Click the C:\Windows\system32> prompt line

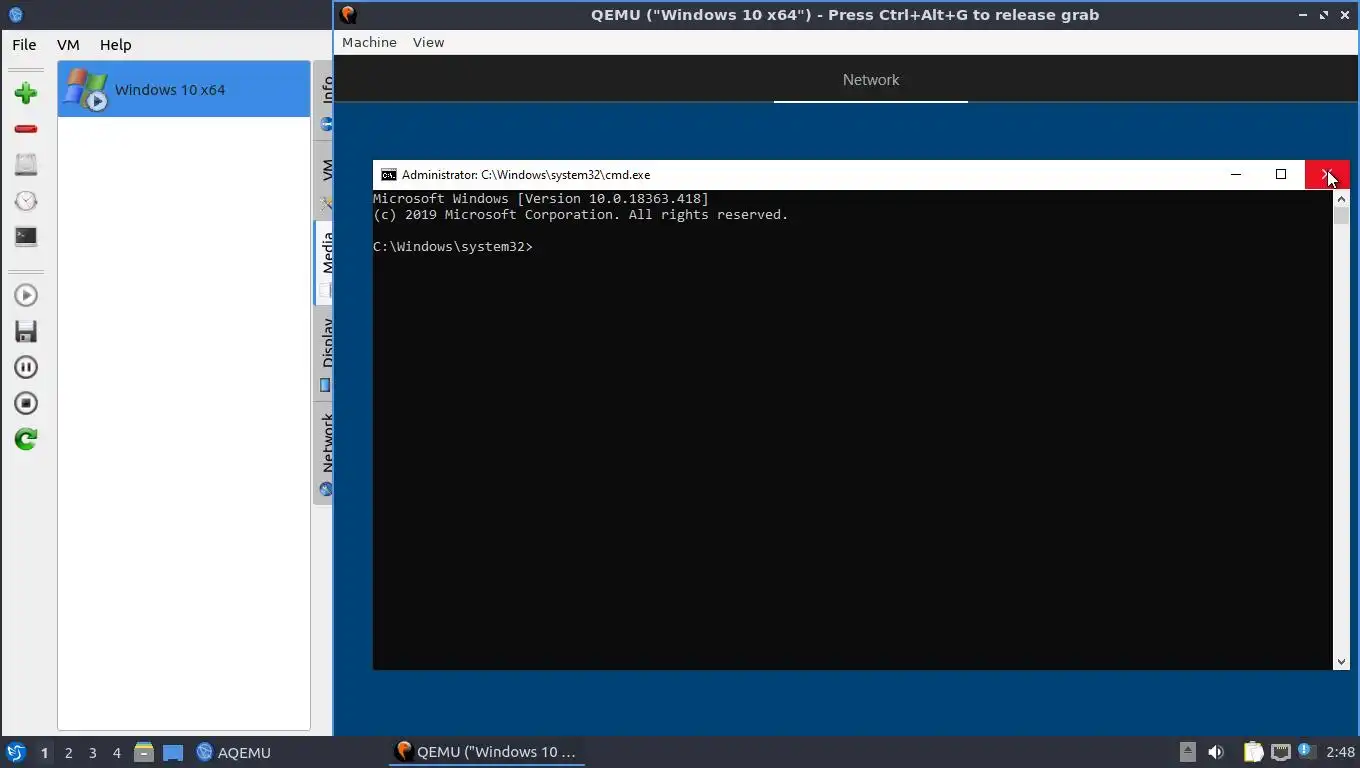point(453,247)
